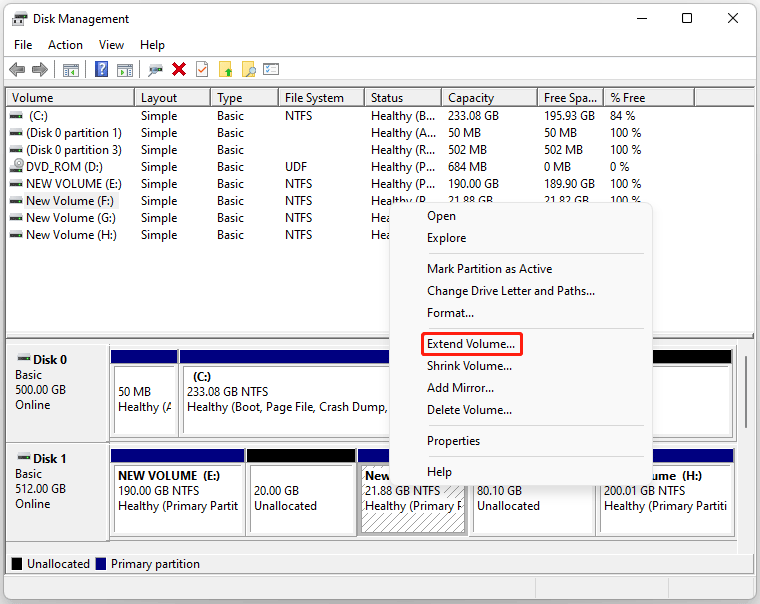Click the disc icon beside DVD_ROM (D:)
The image size is (760, 604).
pos(17,166)
